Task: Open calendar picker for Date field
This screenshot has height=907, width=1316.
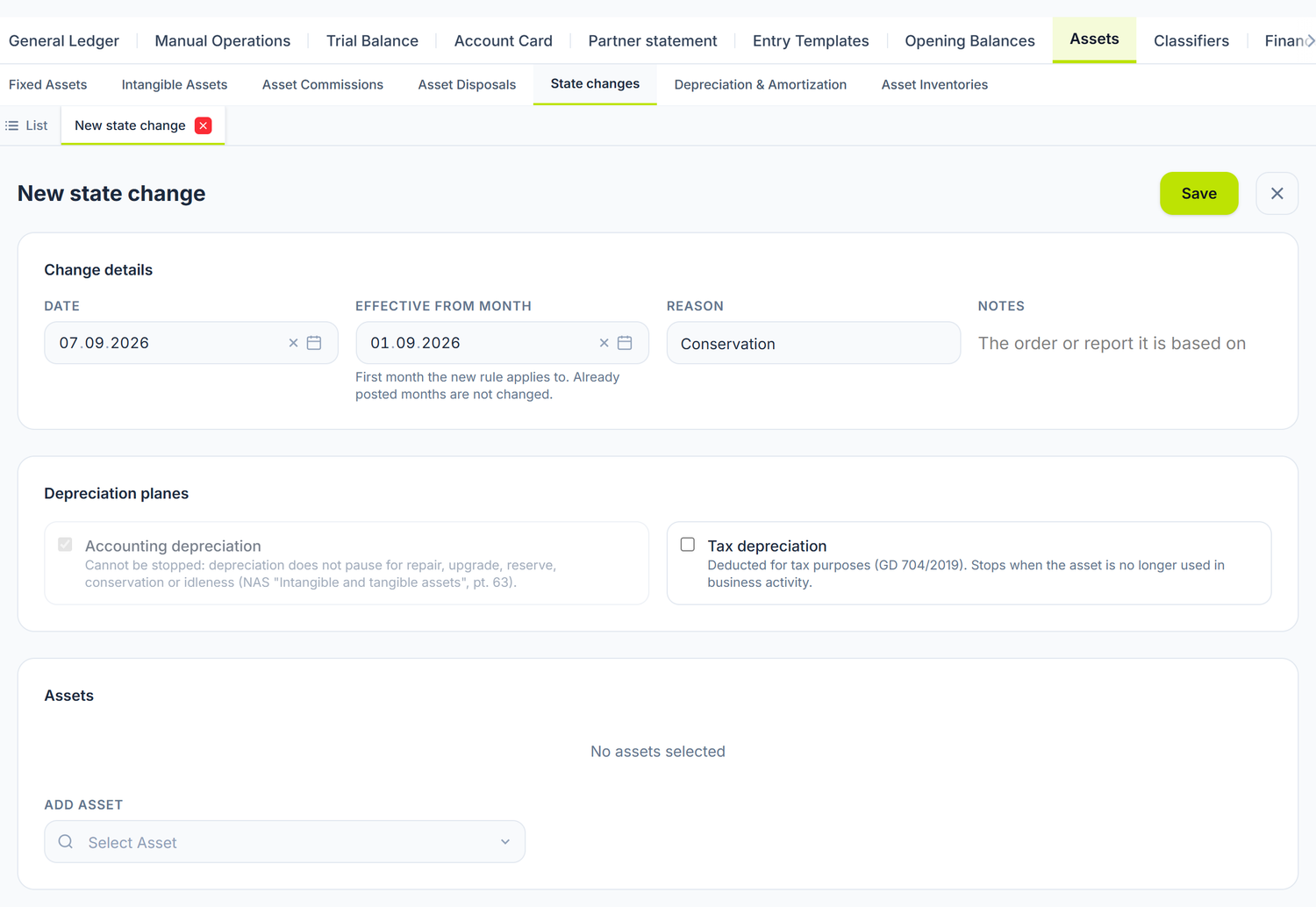Action: tap(314, 343)
